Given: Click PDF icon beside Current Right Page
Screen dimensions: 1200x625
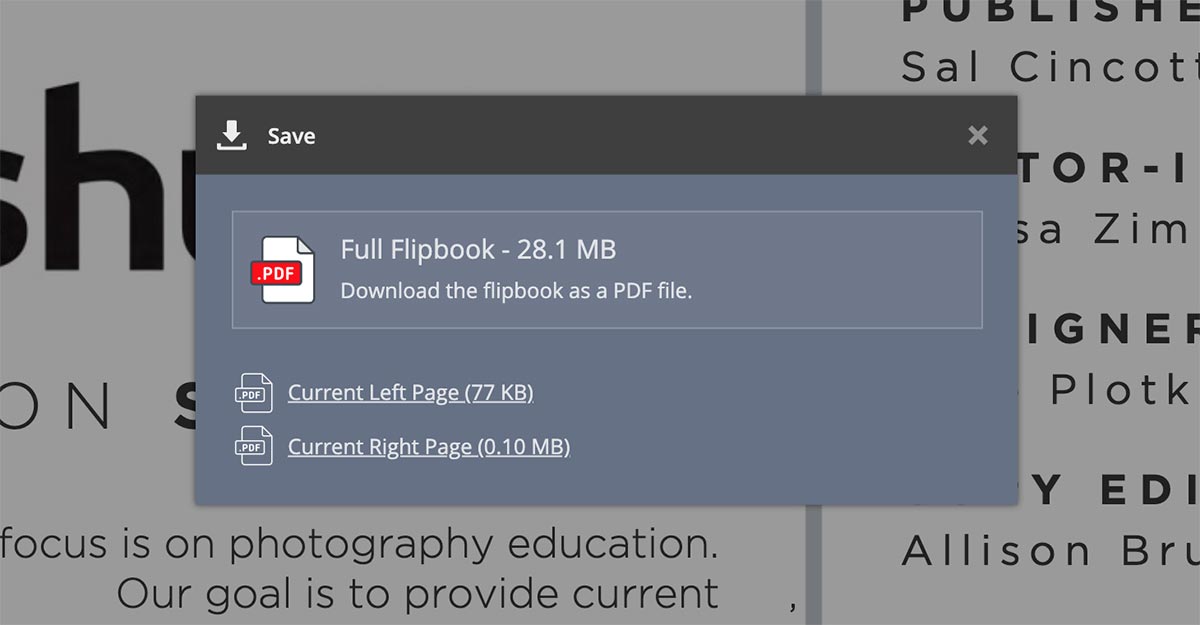Looking at the screenshot, I should (x=253, y=446).
